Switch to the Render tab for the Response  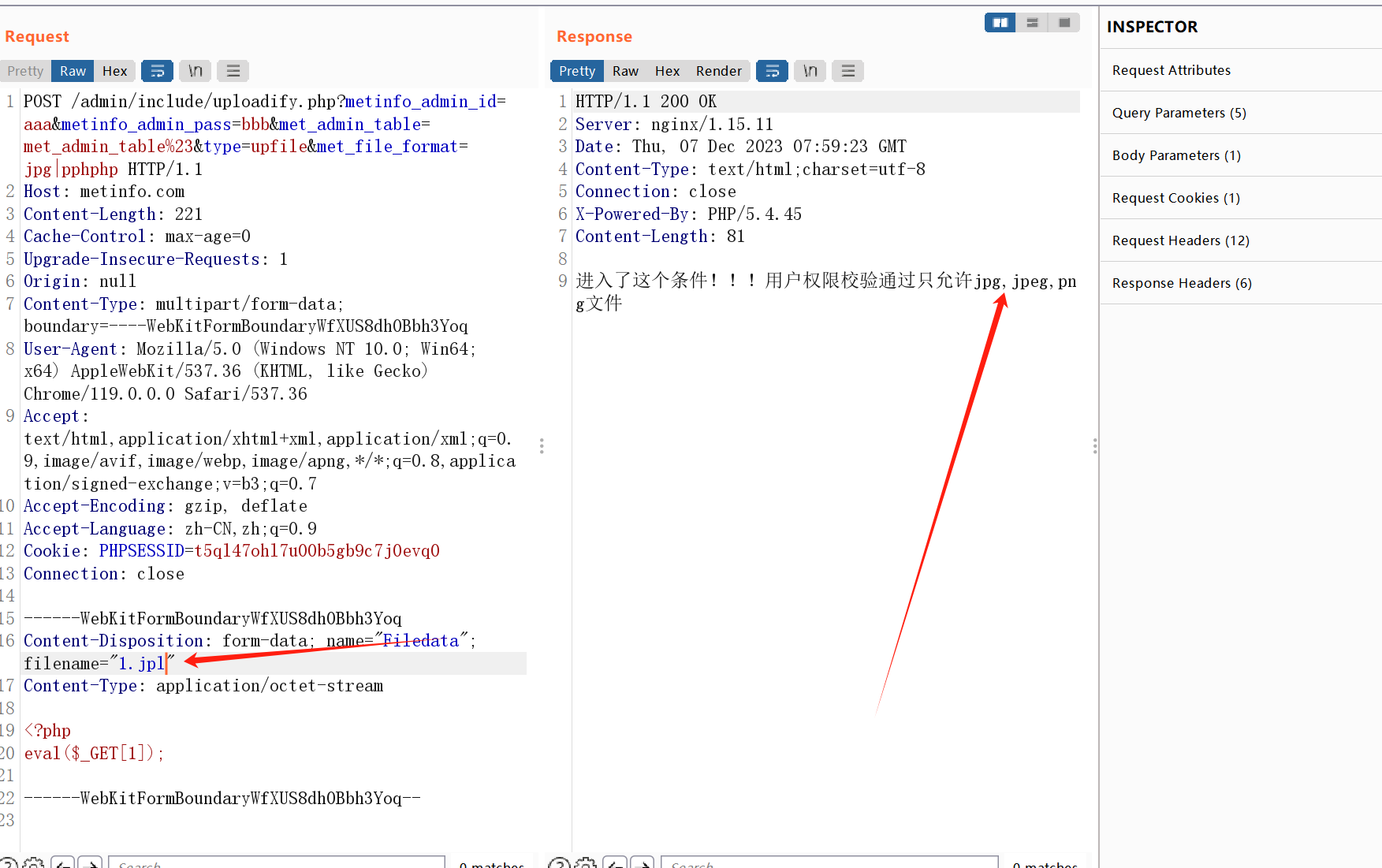[x=718, y=70]
